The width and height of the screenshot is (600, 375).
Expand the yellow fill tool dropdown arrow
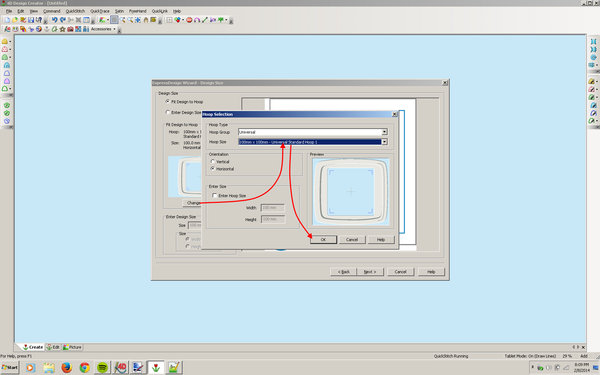pyautogui.click(x=10, y=41)
